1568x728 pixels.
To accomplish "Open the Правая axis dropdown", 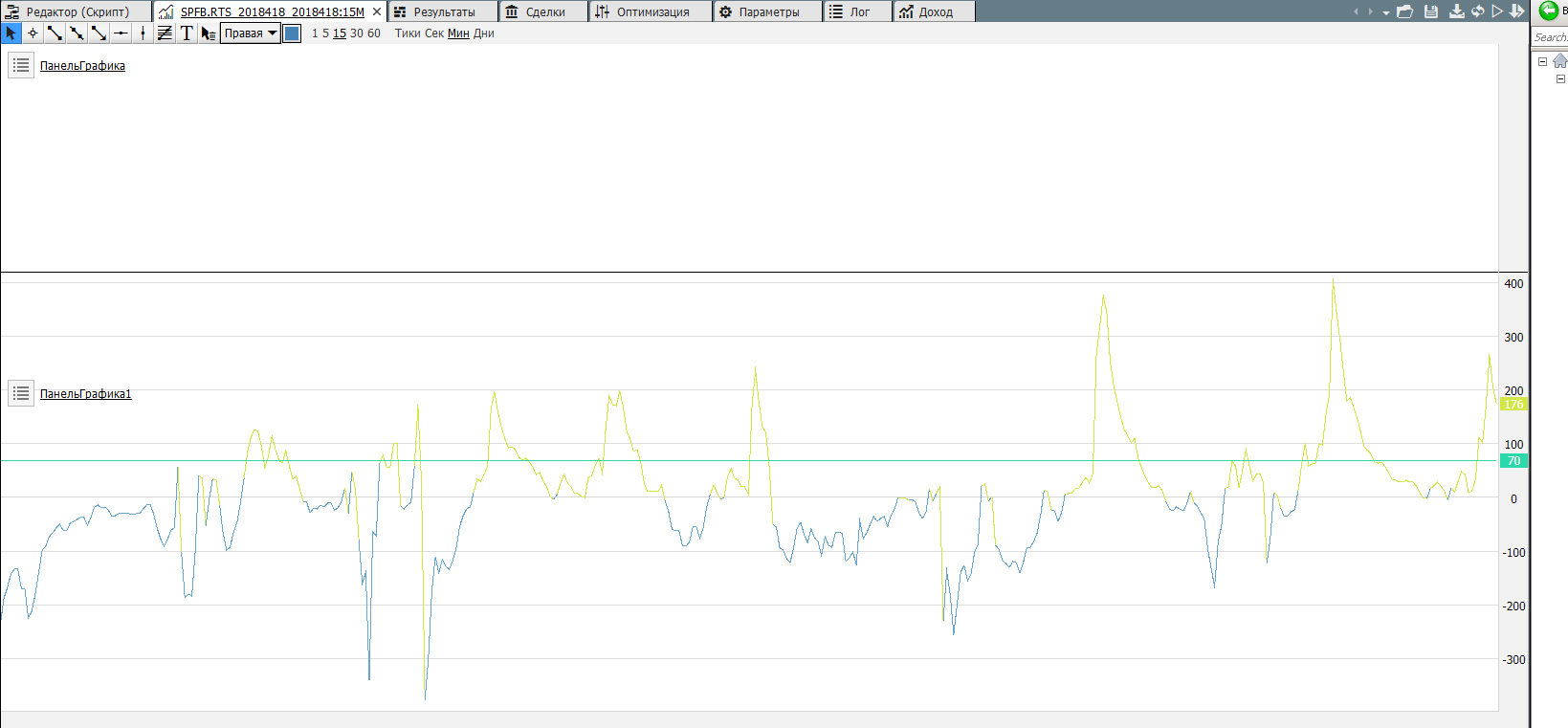I will (x=250, y=33).
